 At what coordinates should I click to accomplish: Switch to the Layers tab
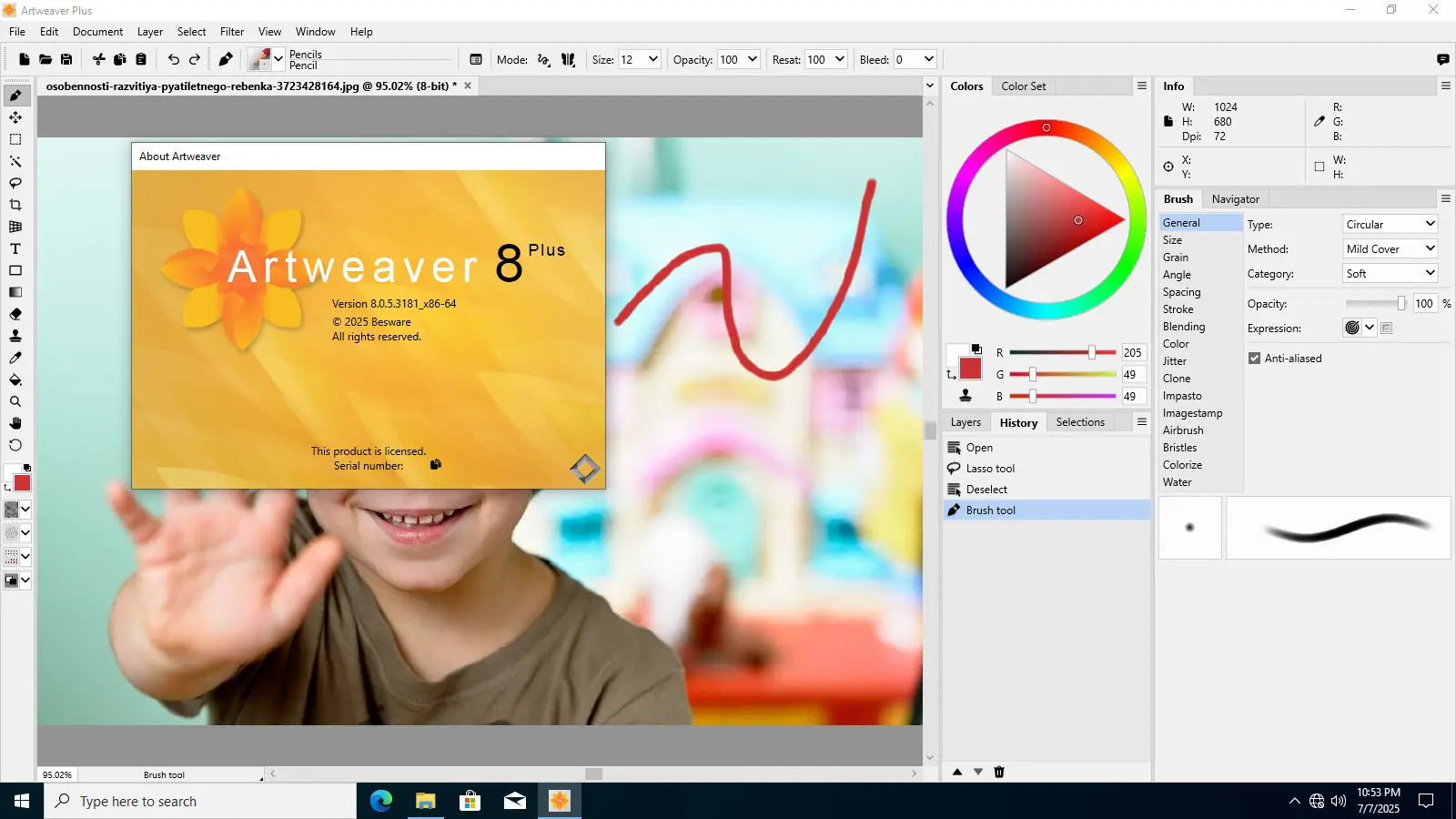point(966,422)
